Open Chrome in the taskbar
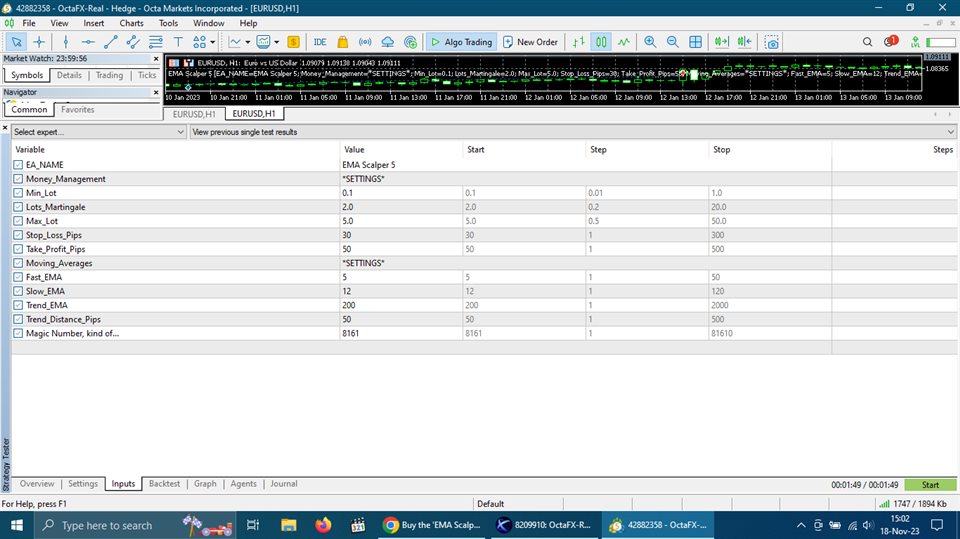The height and width of the screenshot is (539, 960). click(x=432, y=525)
